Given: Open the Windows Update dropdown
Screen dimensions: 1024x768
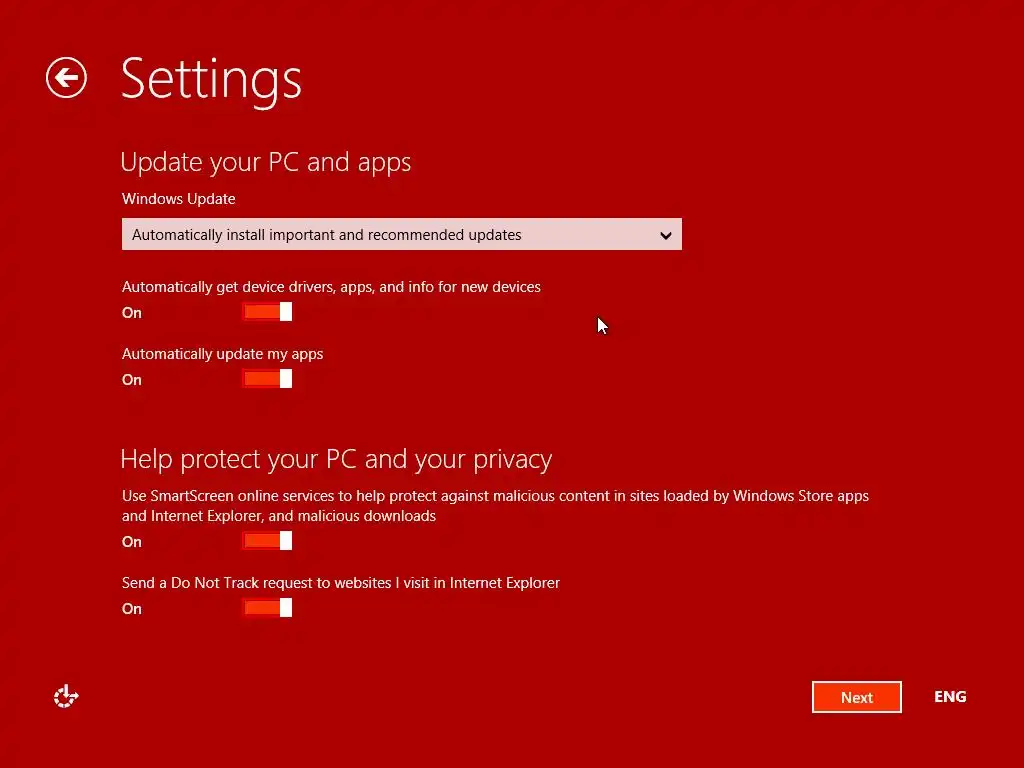Looking at the screenshot, I should 401,235.
